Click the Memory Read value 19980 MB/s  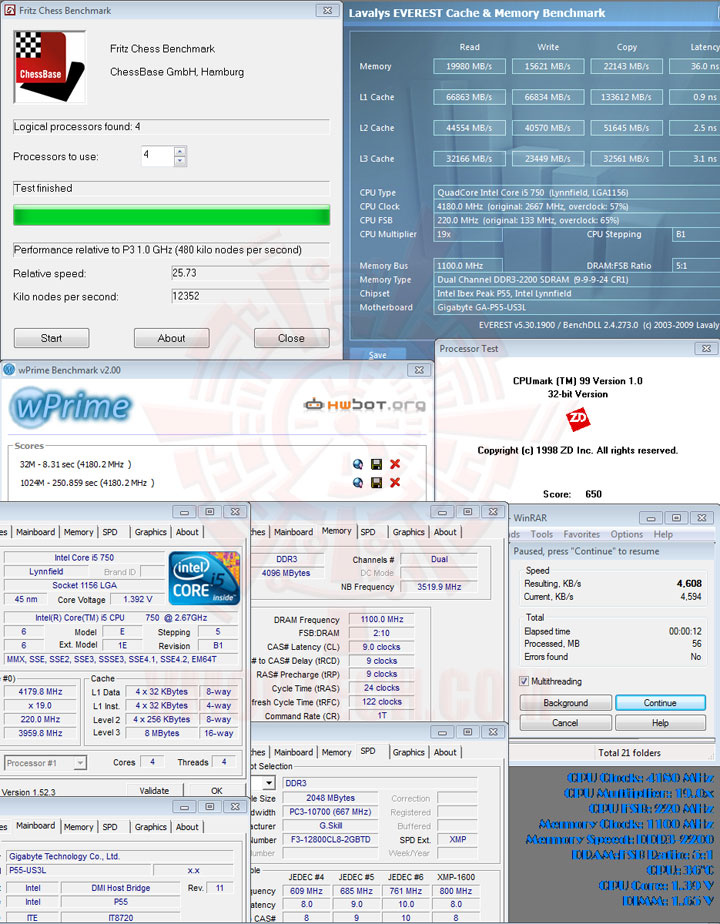point(469,66)
